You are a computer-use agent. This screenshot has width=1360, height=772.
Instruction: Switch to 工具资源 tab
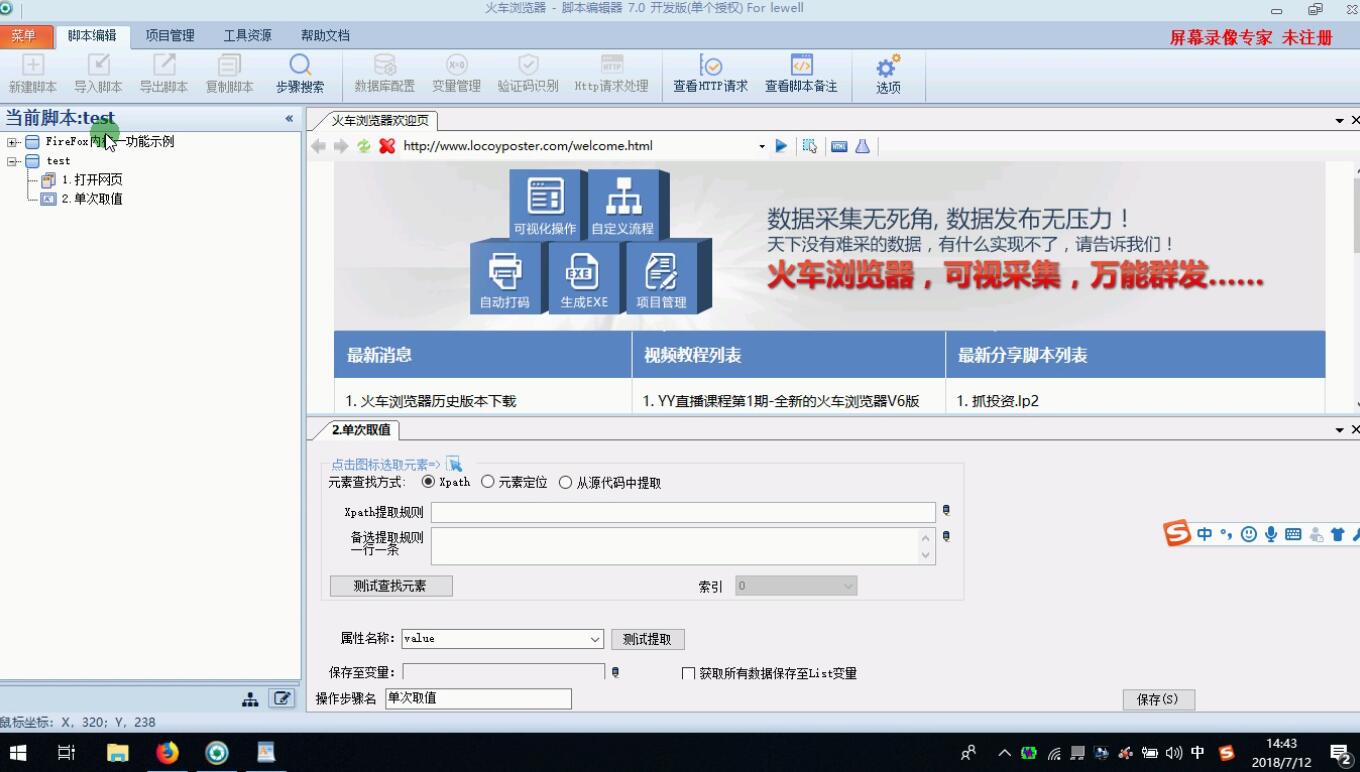pos(247,36)
